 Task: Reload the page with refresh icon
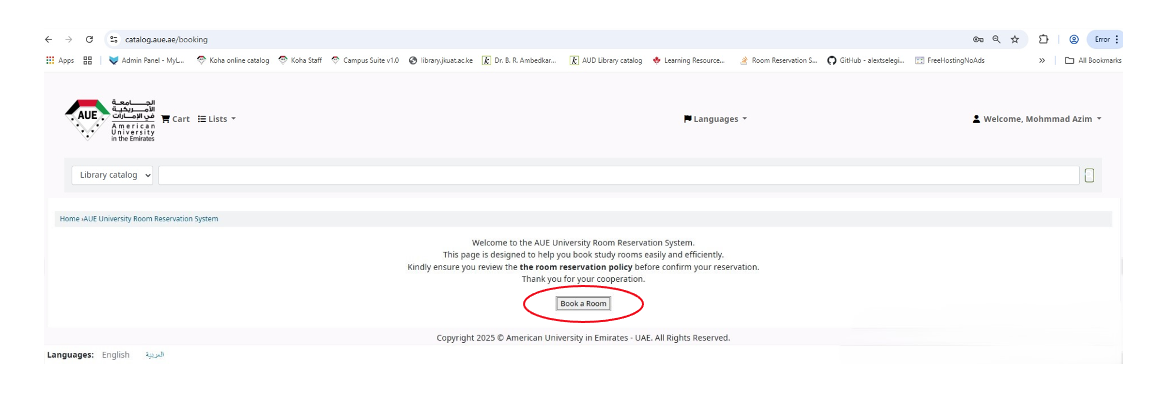coord(89,40)
